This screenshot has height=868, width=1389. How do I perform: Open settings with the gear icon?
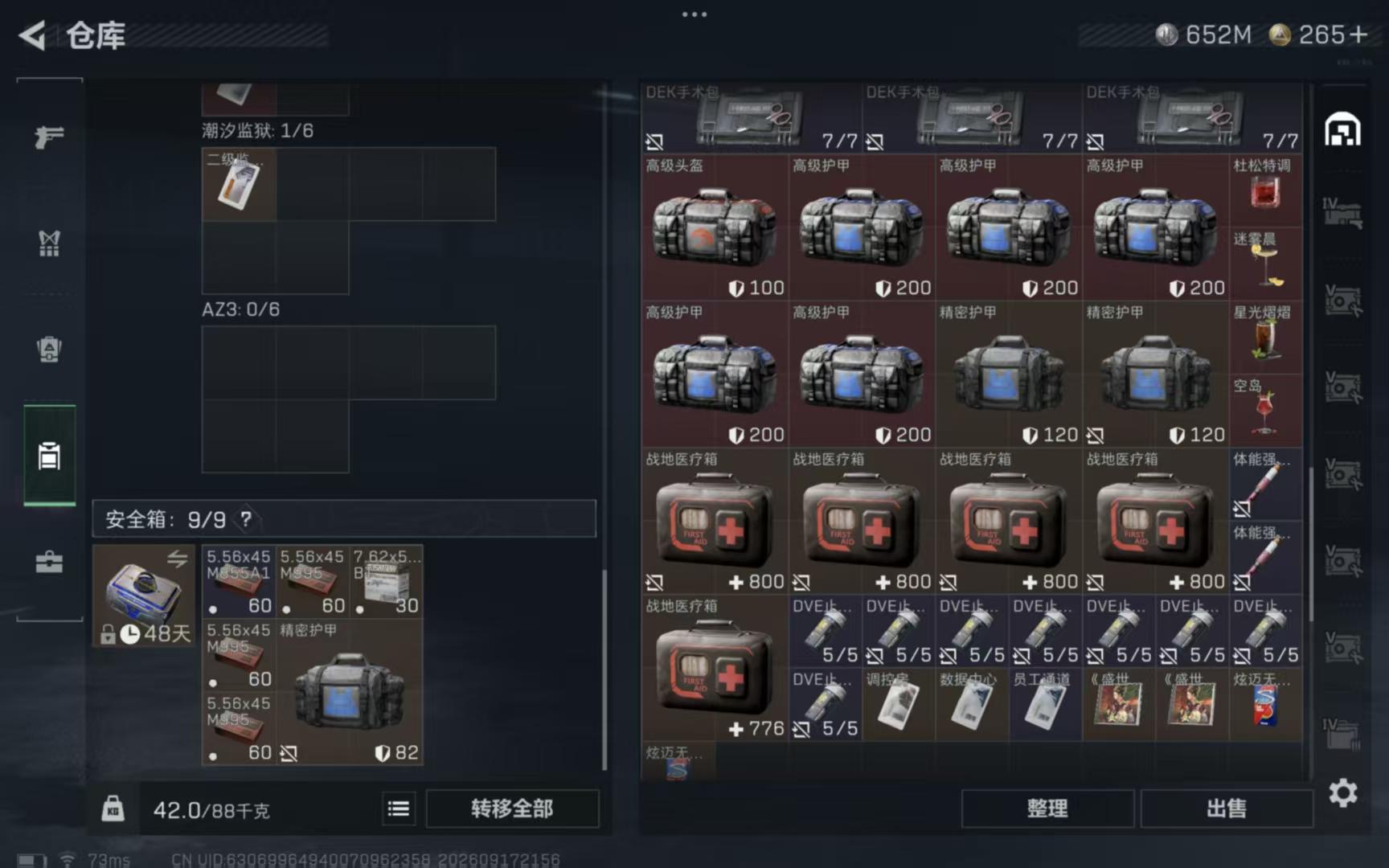coord(1342,793)
